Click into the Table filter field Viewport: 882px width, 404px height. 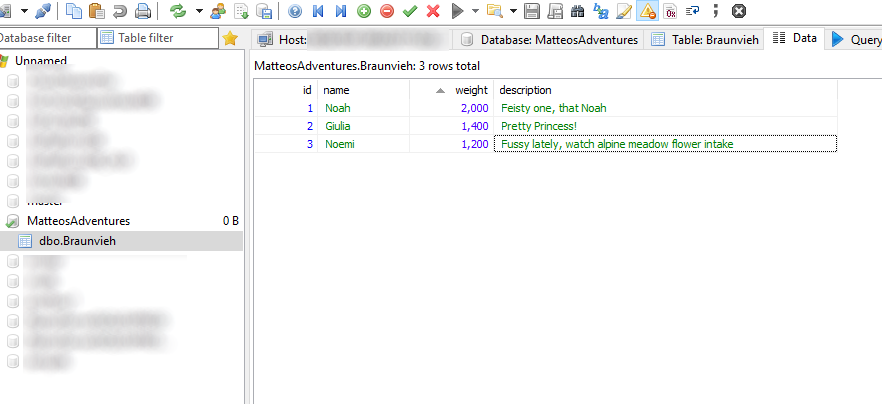[x=158, y=38]
